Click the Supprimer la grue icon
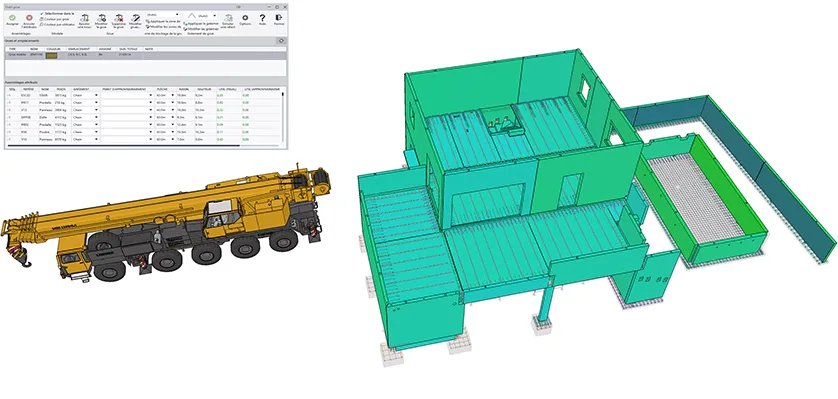Image resolution: width=838 pixels, height=399 pixels. click(x=119, y=18)
